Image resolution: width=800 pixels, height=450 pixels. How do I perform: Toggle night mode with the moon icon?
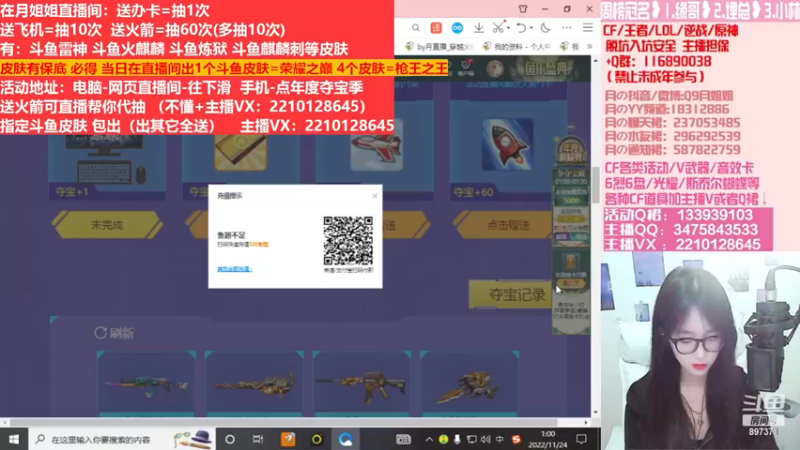(x=545, y=28)
